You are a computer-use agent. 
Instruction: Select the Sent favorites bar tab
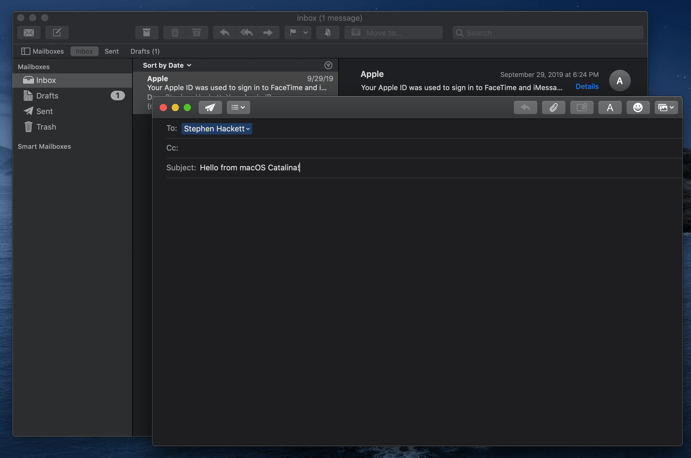(x=111, y=51)
